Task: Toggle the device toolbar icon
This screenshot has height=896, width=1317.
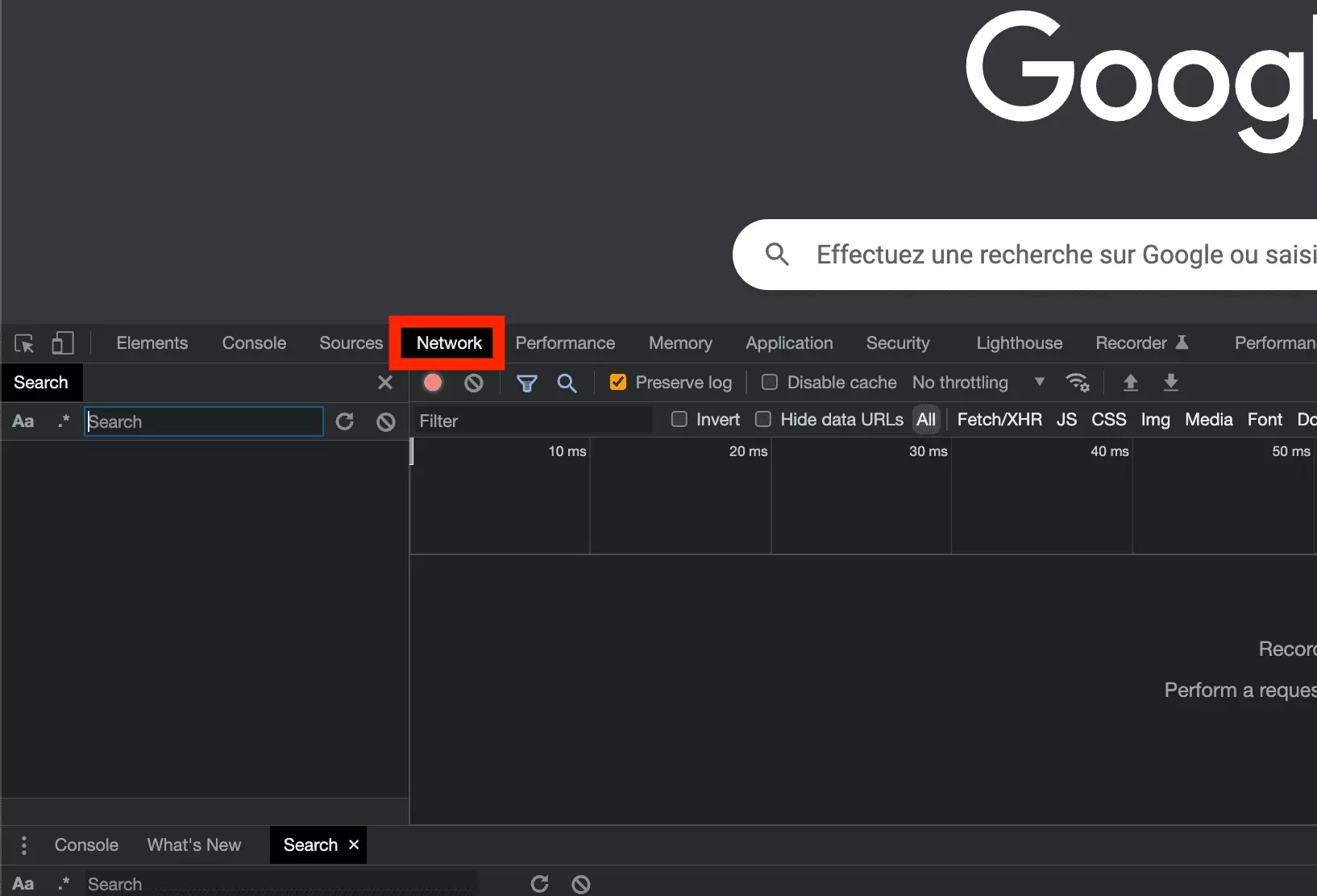Action: click(x=63, y=343)
